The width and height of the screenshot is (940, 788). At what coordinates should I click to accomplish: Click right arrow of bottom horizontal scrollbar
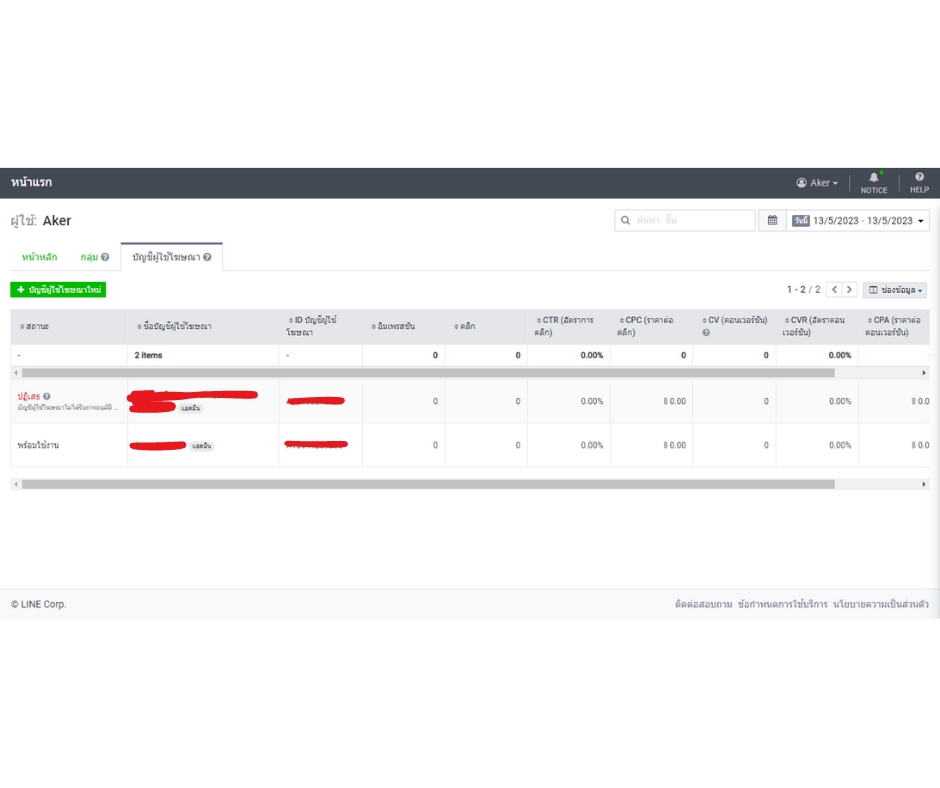[x=924, y=484]
